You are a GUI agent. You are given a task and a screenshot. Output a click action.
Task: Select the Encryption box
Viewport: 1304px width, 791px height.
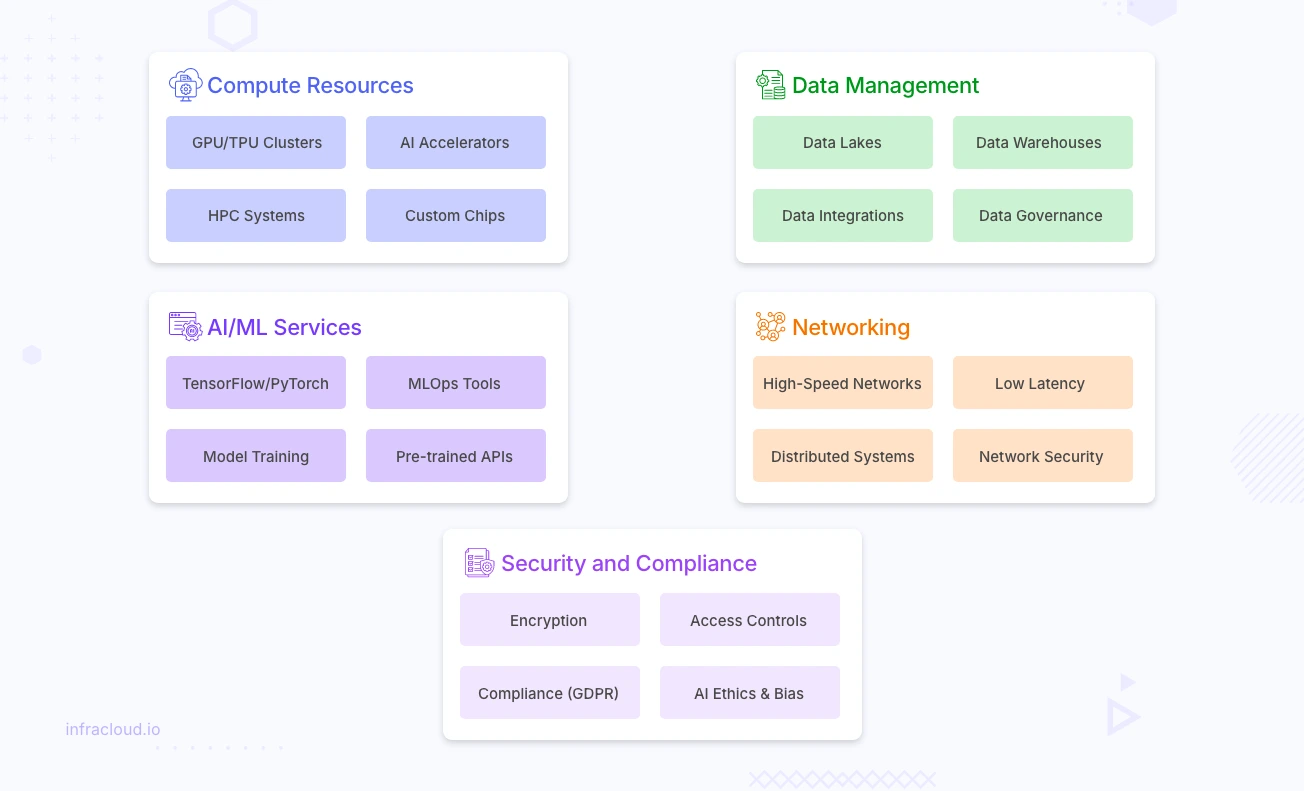(x=550, y=620)
